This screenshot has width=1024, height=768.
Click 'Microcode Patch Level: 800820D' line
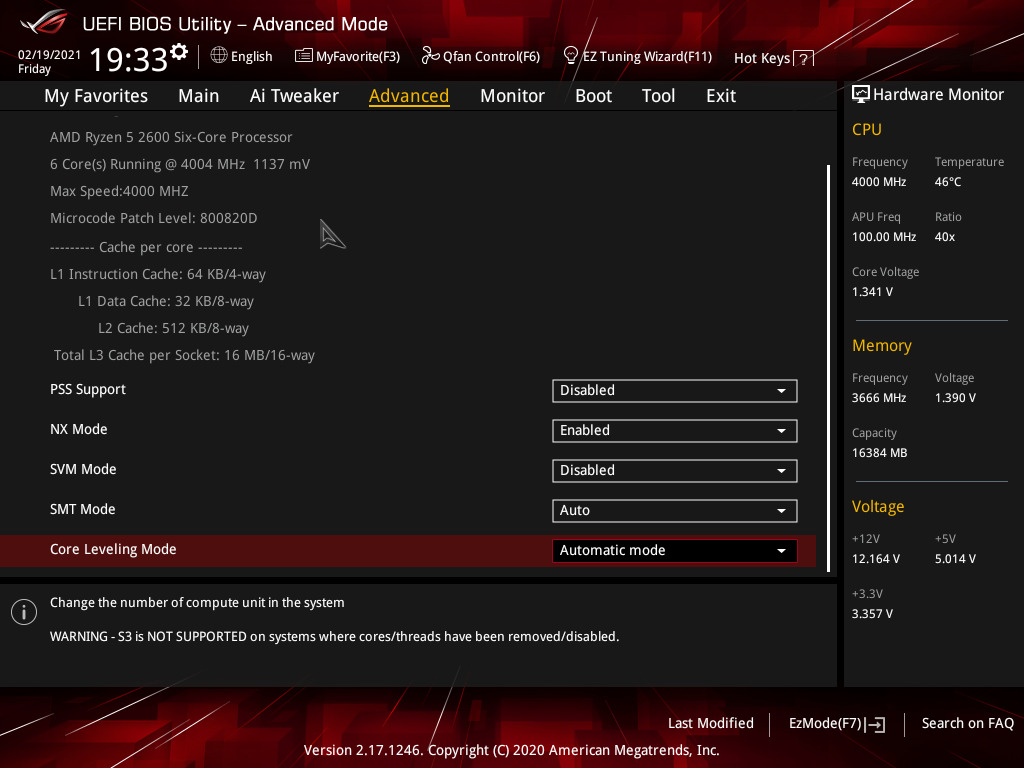153,218
